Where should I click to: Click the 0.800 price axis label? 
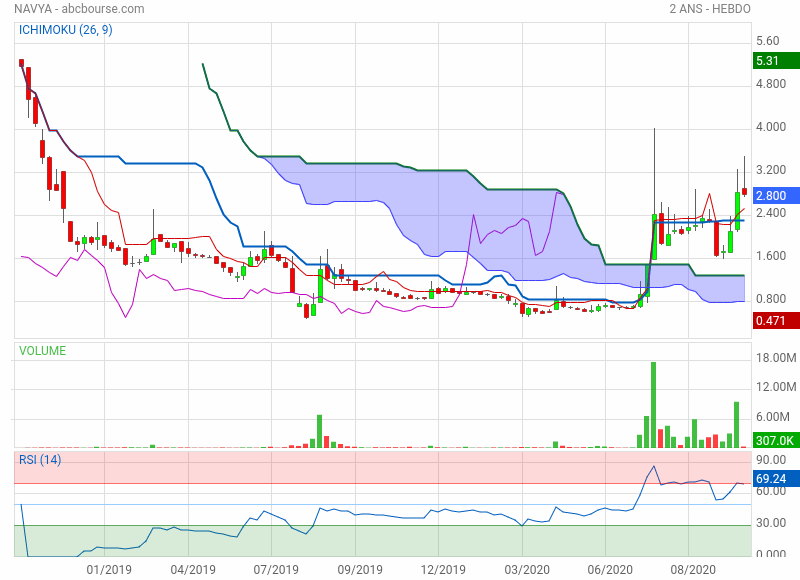point(771,298)
